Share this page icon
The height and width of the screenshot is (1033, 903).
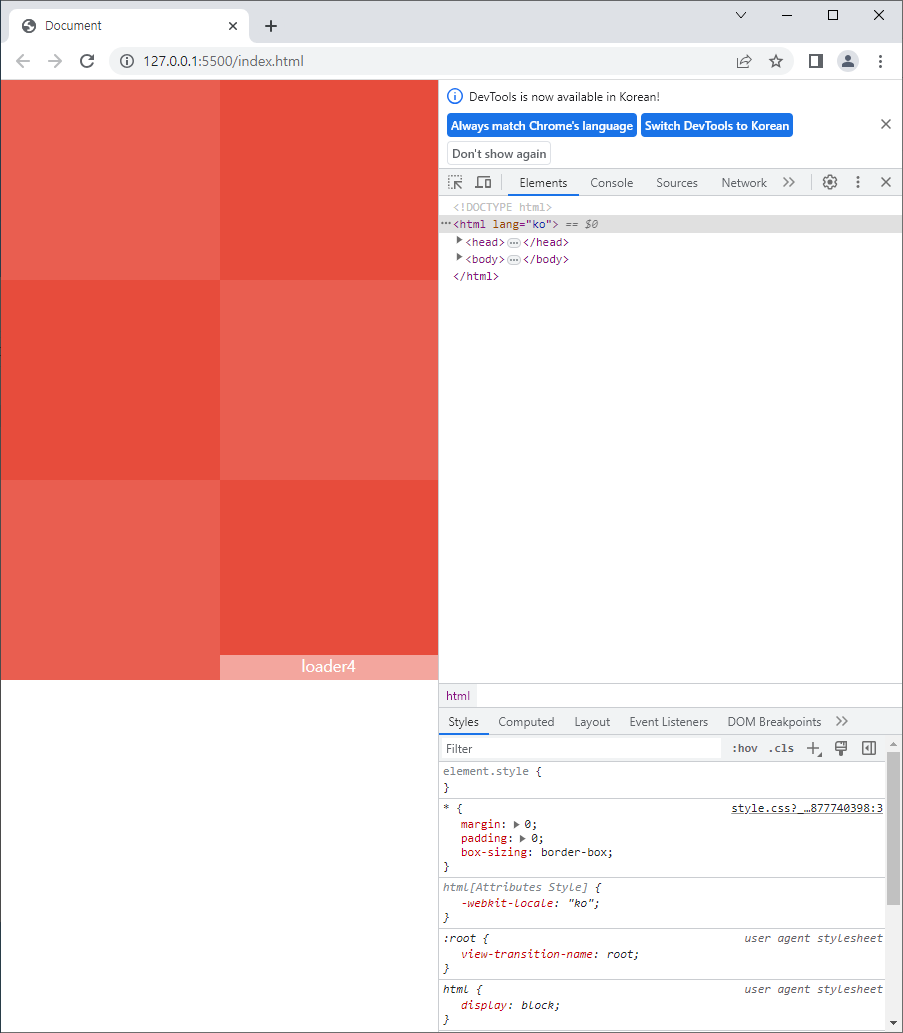744,61
